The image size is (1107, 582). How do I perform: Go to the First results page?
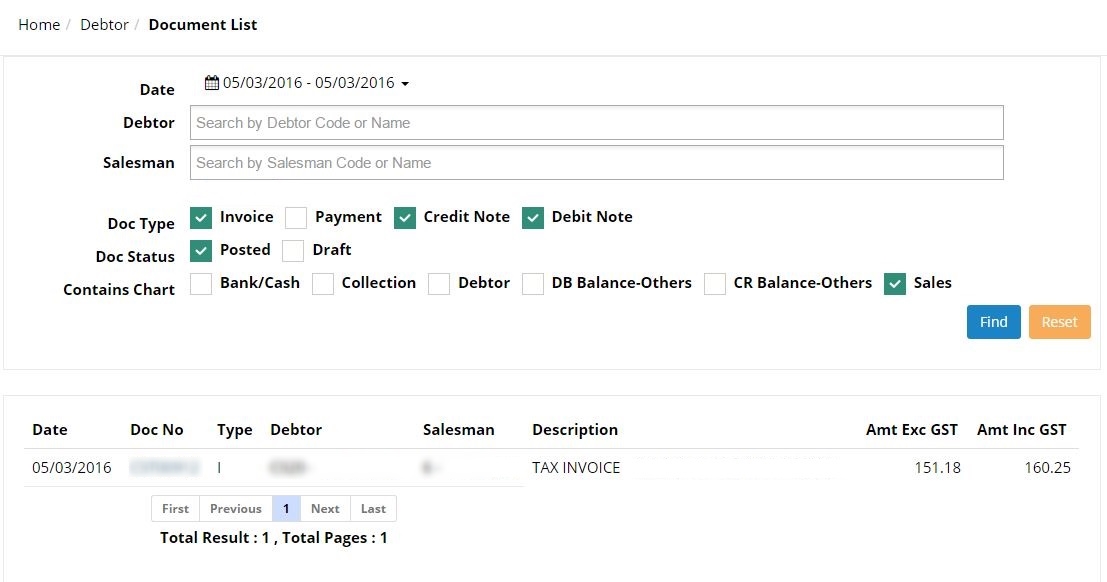coord(176,509)
